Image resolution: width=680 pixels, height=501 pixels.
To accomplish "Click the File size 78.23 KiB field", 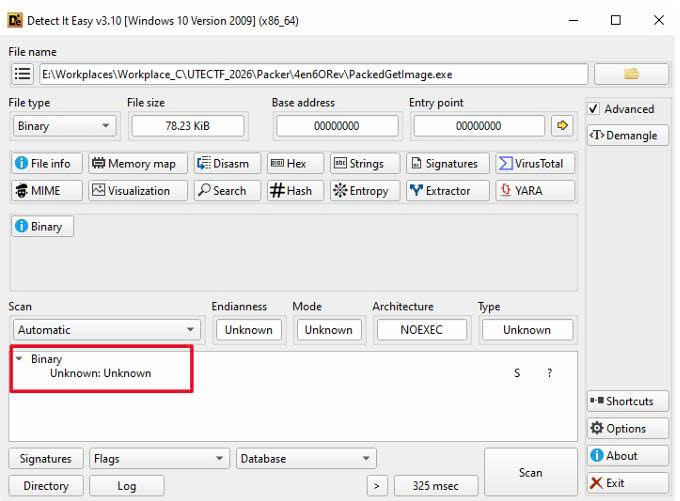I will pos(188,126).
